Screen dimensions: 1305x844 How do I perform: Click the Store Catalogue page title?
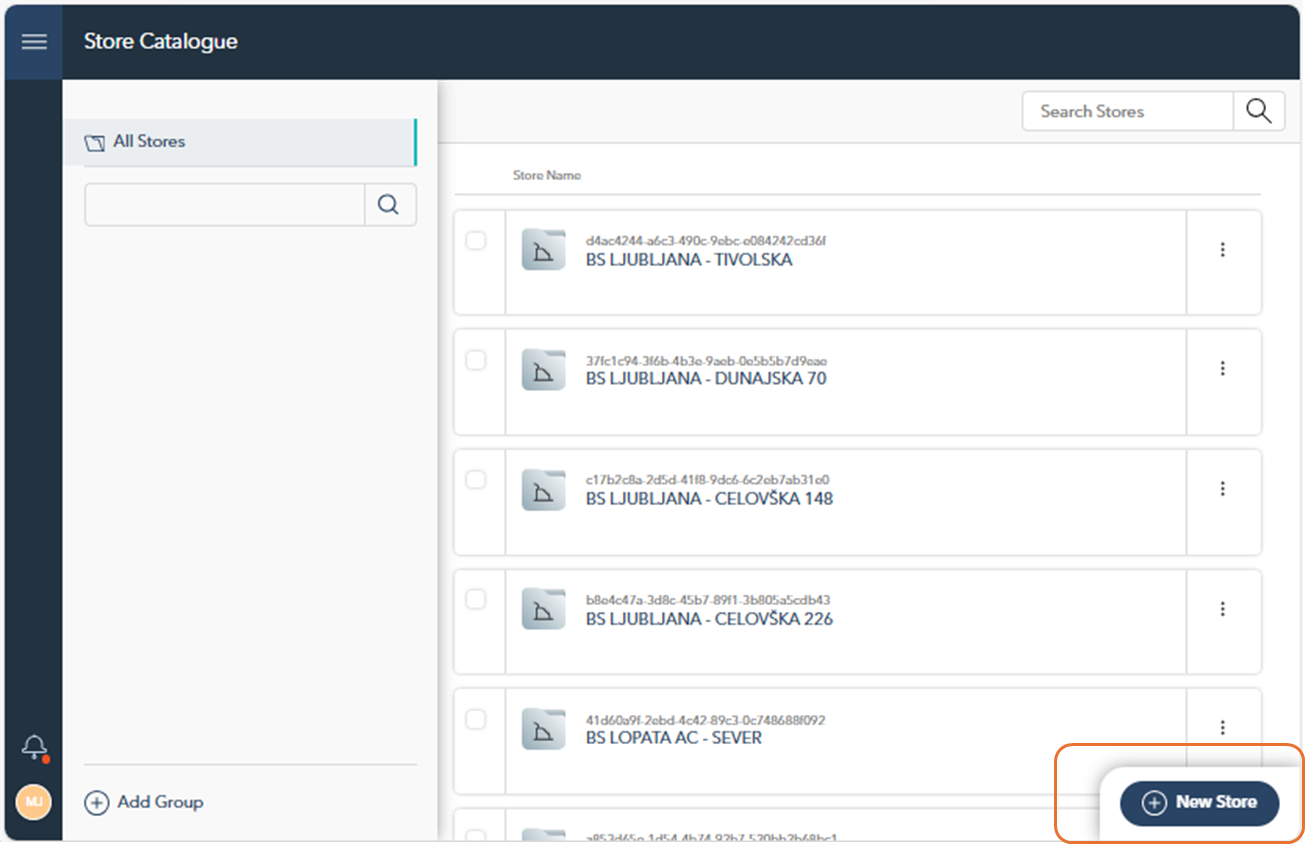161,42
